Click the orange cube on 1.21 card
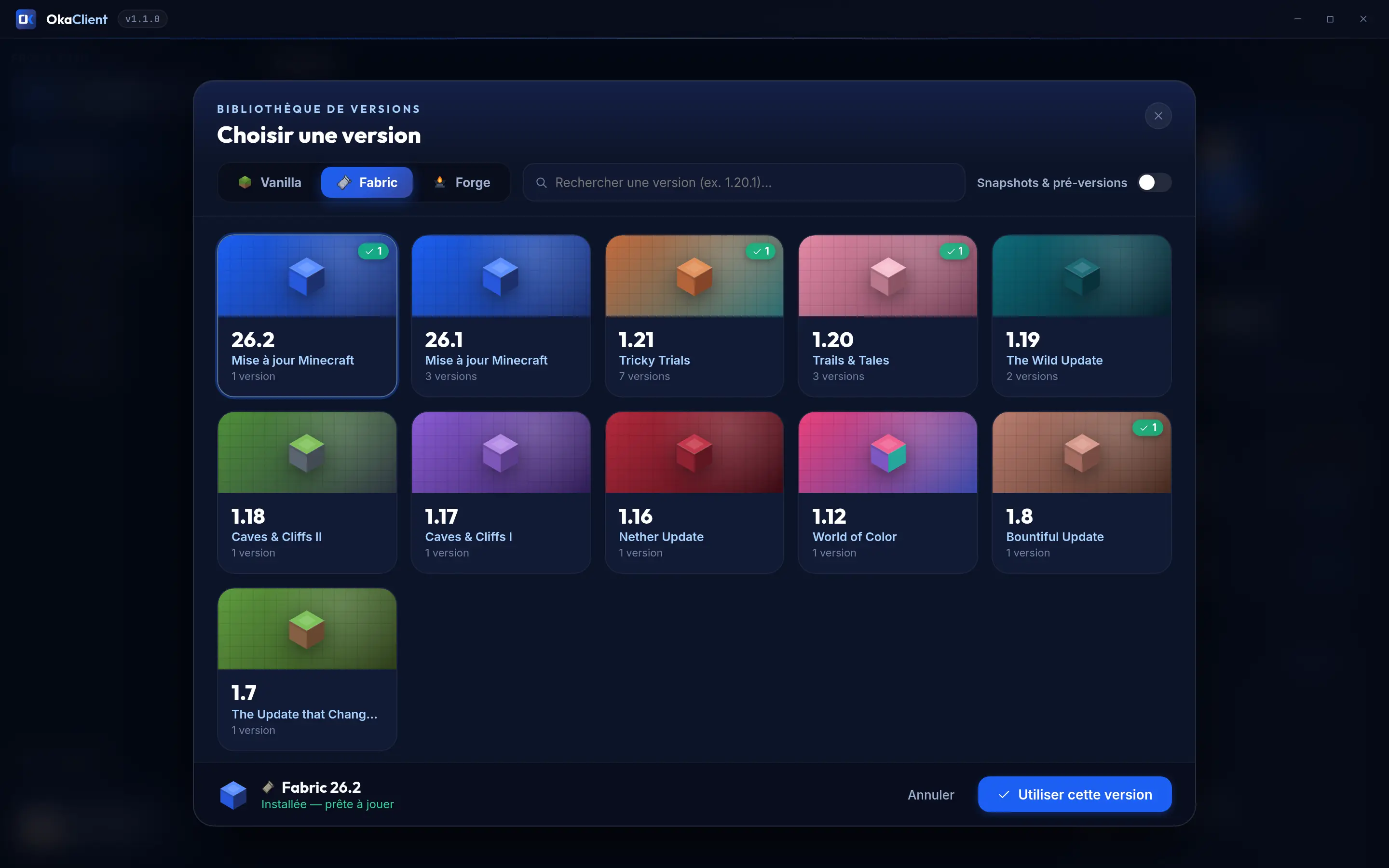1389x868 pixels. click(694, 276)
